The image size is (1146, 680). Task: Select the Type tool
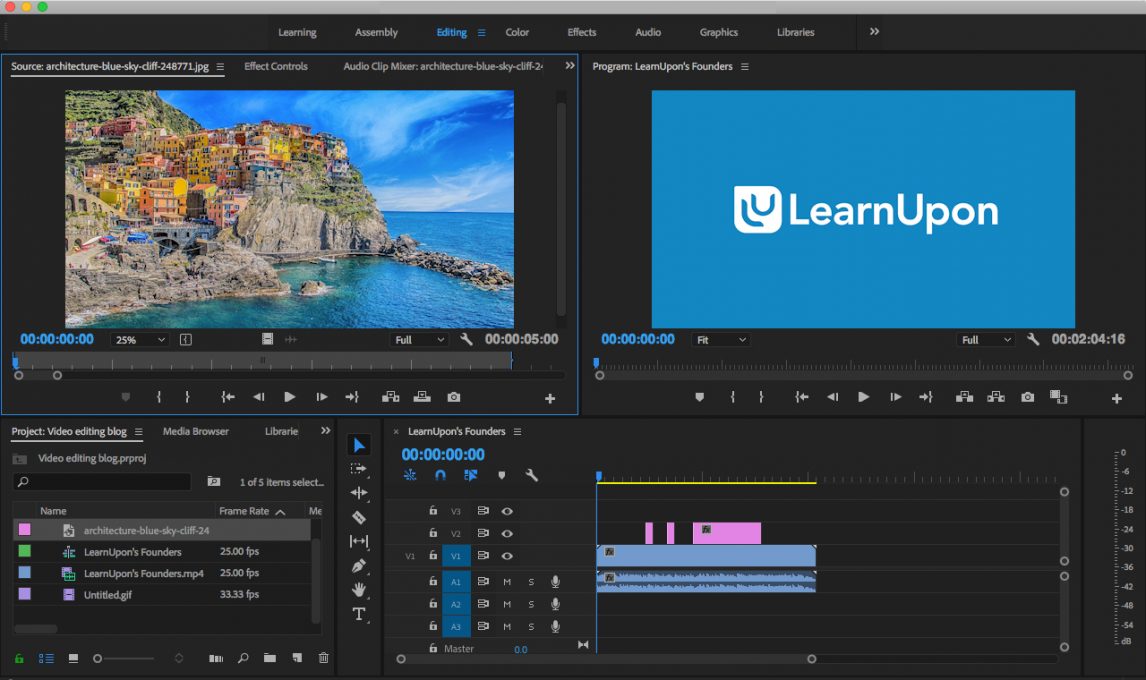[x=359, y=613]
